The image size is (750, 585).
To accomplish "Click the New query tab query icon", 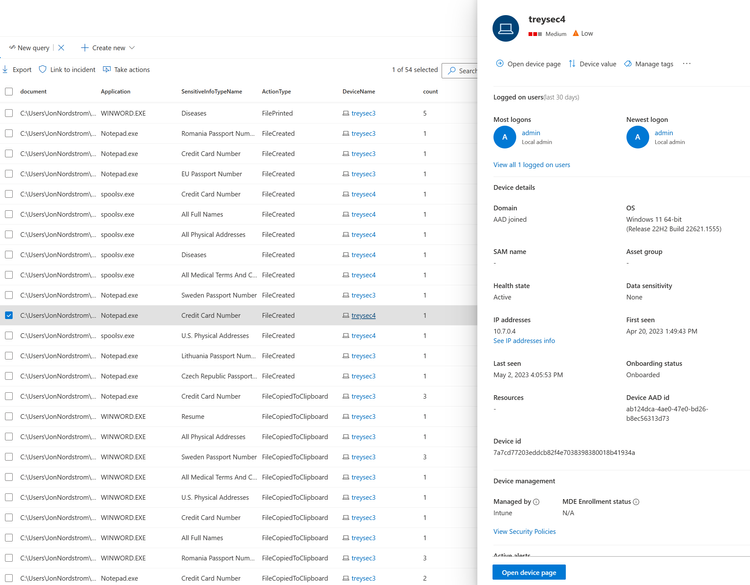I will (12, 47).
